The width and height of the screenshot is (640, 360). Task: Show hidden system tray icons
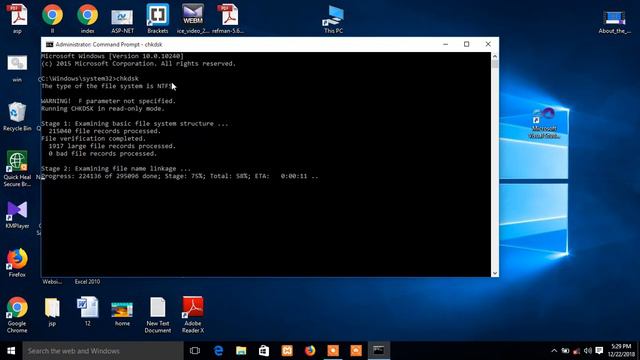coord(554,351)
